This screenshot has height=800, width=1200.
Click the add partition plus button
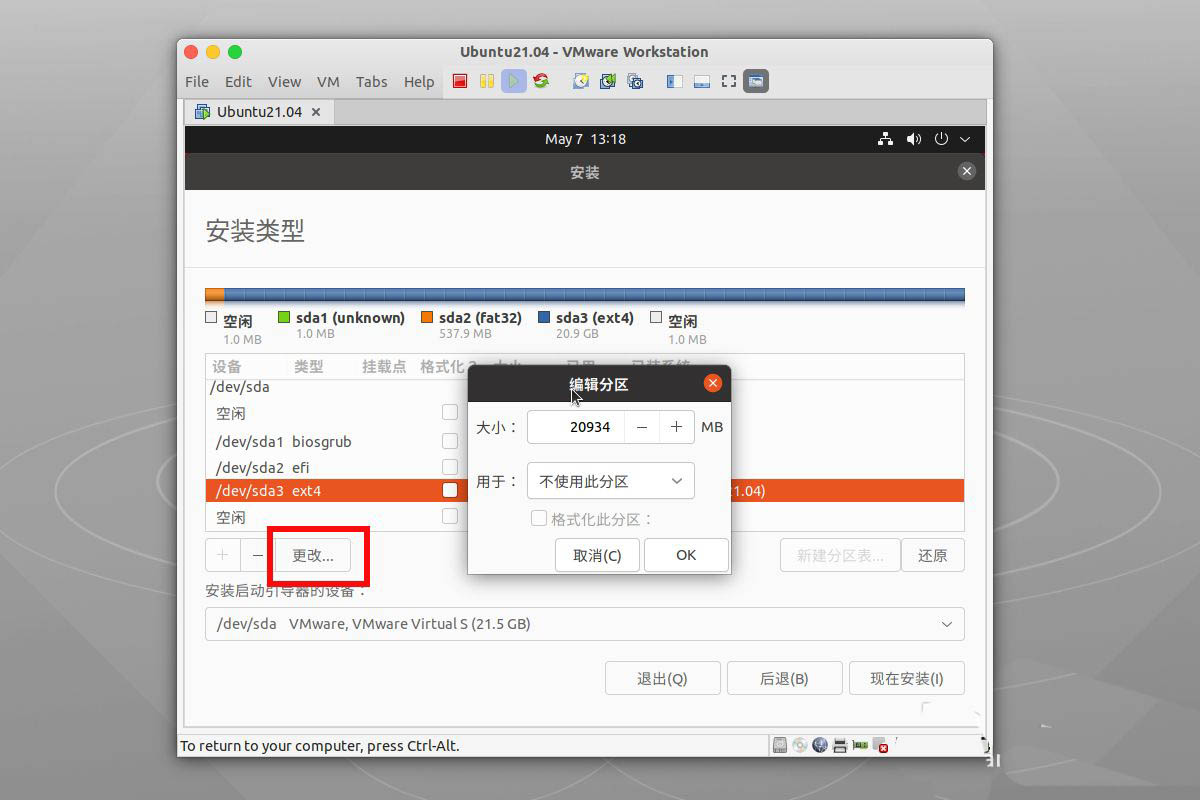pos(223,555)
